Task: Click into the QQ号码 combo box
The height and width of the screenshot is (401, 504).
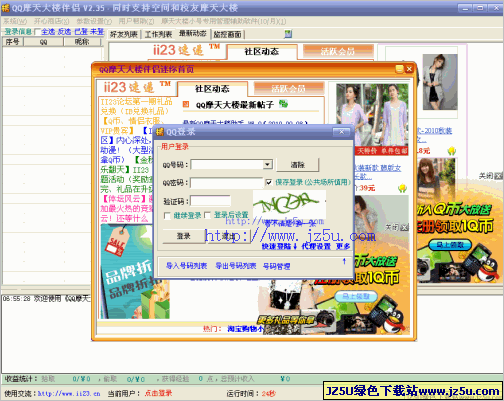Action: (x=227, y=164)
